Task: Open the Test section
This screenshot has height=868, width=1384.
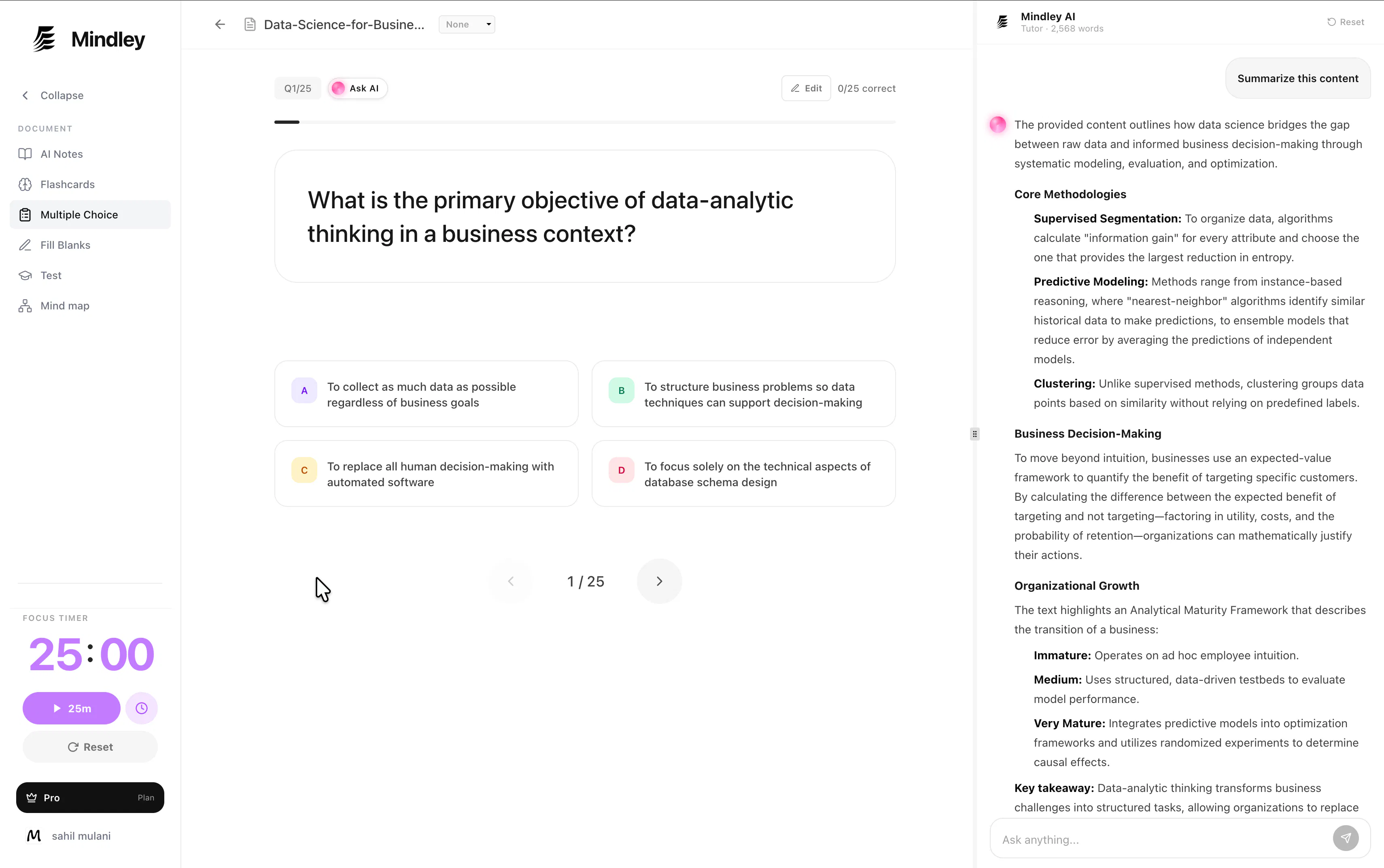Action: [90, 275]
